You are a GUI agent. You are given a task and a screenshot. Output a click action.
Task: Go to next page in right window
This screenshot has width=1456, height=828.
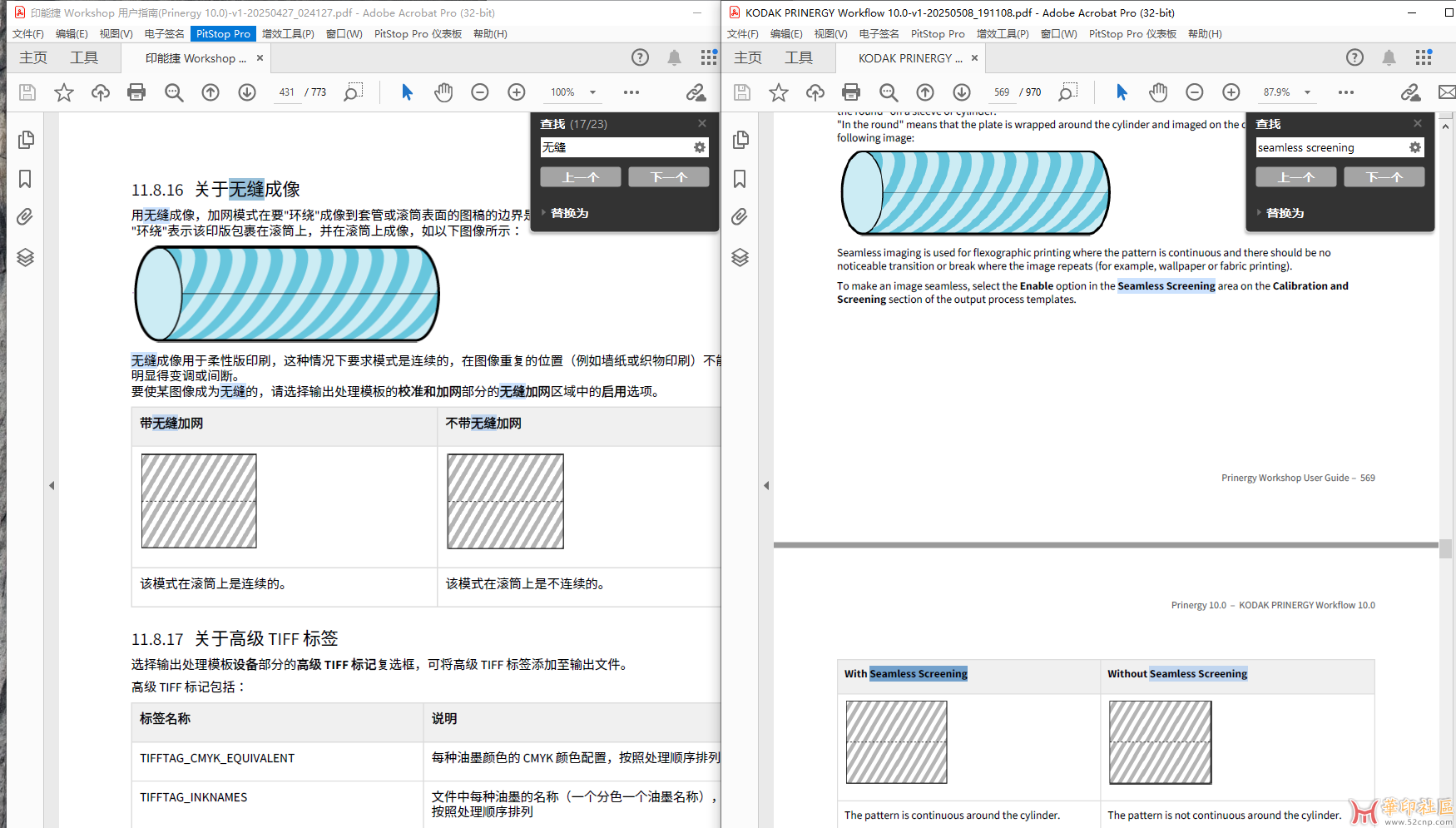(x=962, y=92)
